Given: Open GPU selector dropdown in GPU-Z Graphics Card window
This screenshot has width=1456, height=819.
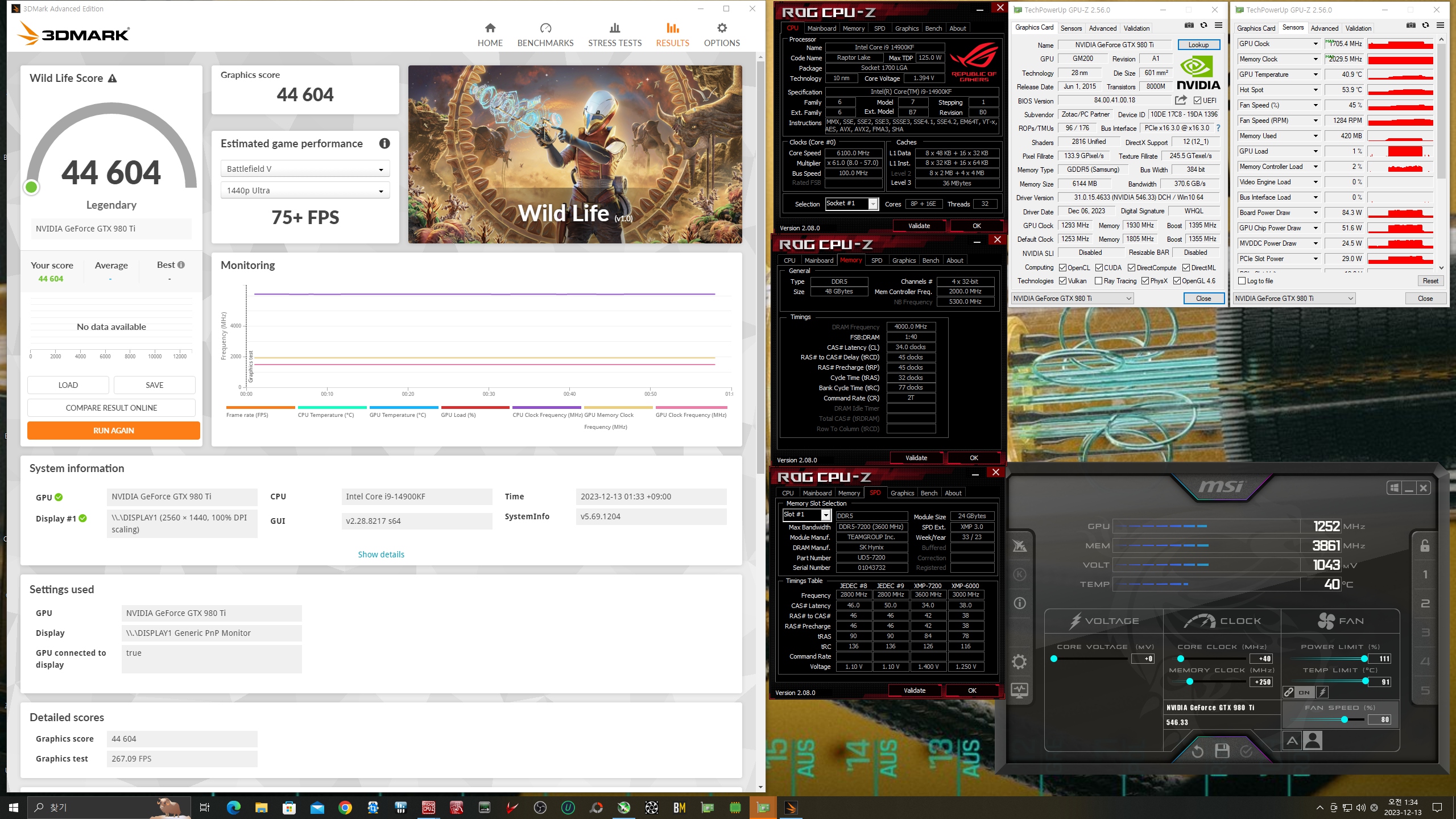Looking at the screenshot, I should pos(1072,299).
